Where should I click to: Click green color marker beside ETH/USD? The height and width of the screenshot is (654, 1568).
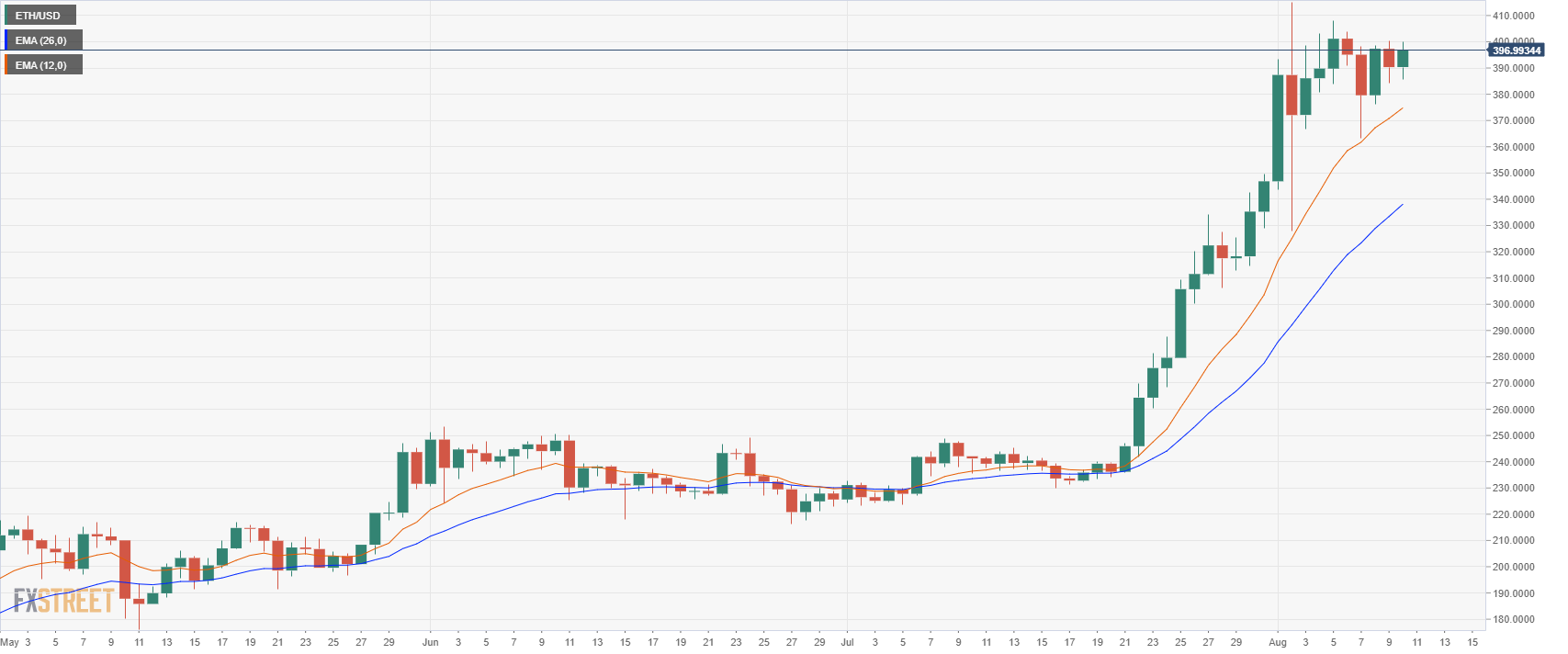tap(6, 16)
